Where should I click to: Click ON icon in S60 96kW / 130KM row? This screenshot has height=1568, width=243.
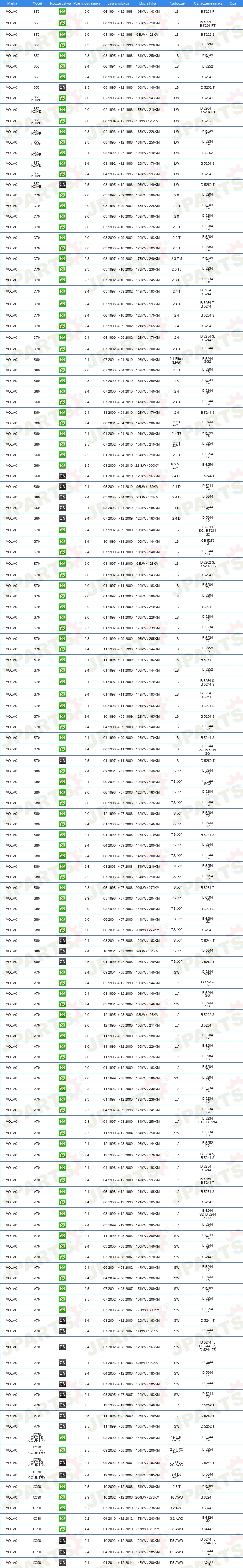tap(62, 487)
